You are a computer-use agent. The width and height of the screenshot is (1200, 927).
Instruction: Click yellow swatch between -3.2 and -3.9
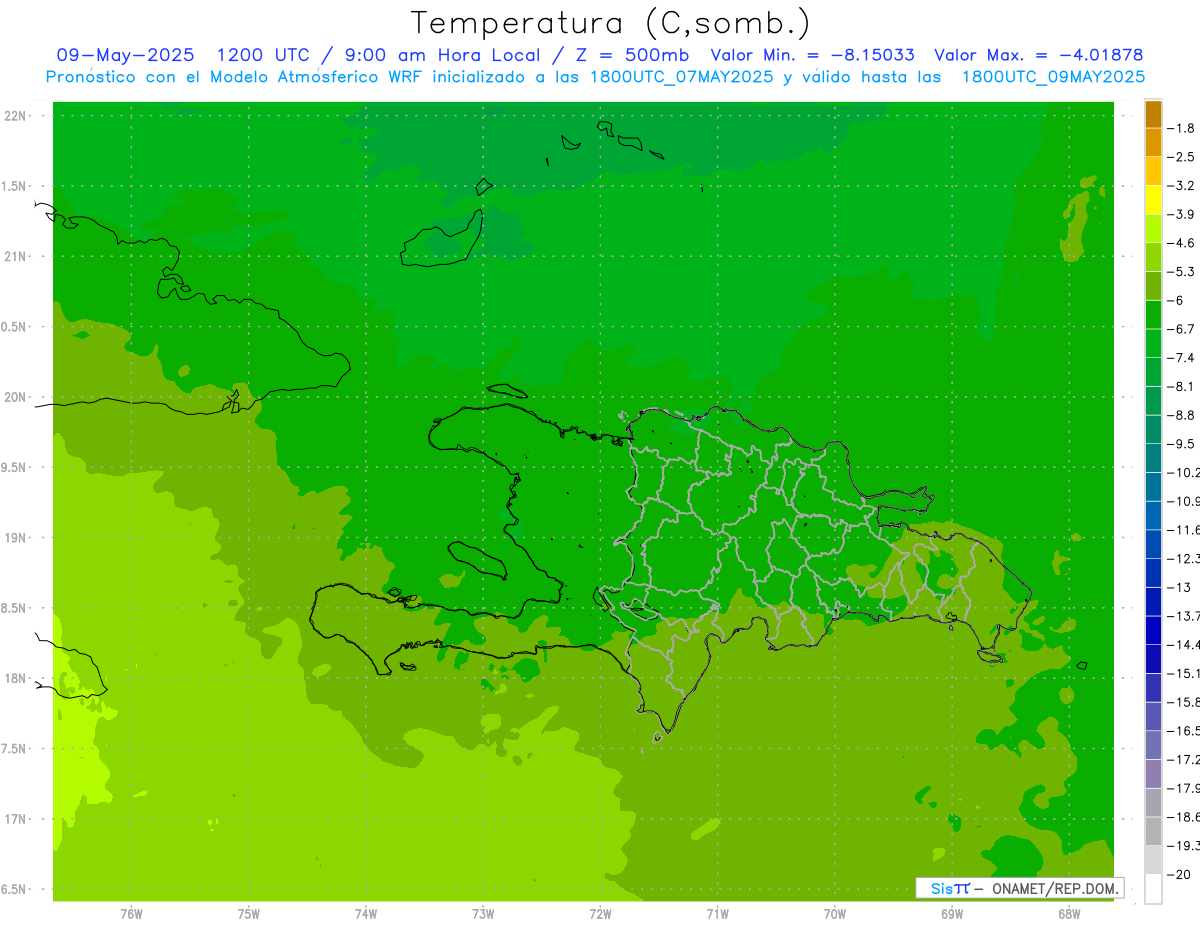click(1153, 200)
